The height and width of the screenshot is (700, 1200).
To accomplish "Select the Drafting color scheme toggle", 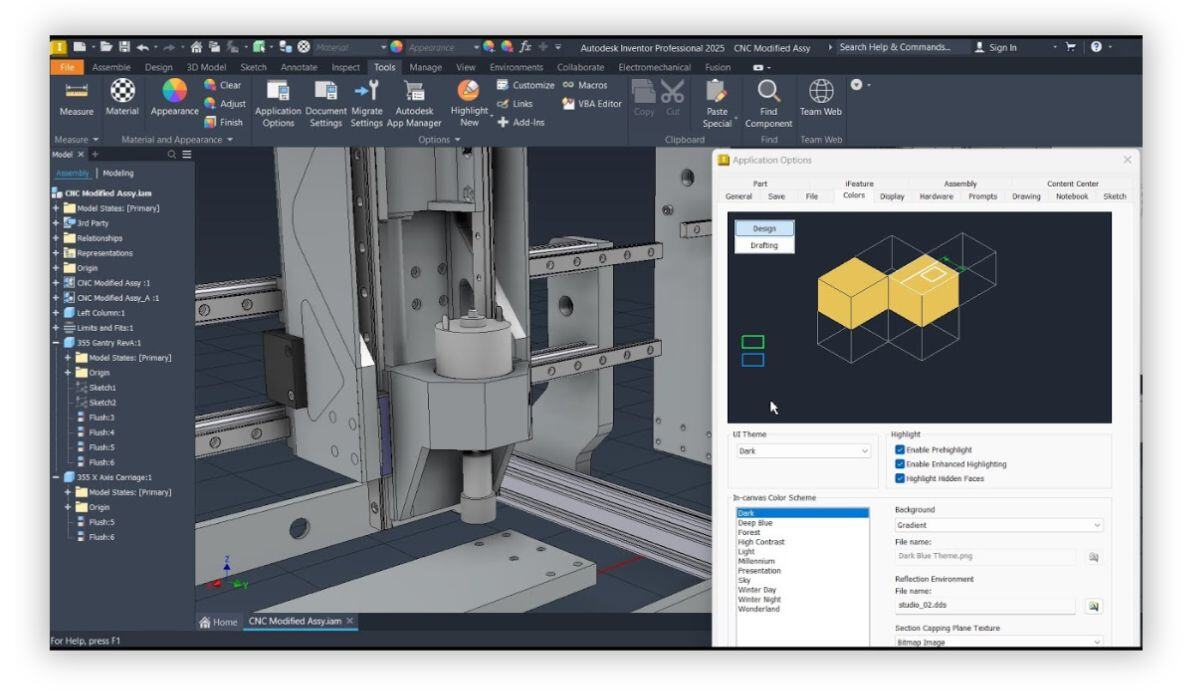I will tap(764, 245).
